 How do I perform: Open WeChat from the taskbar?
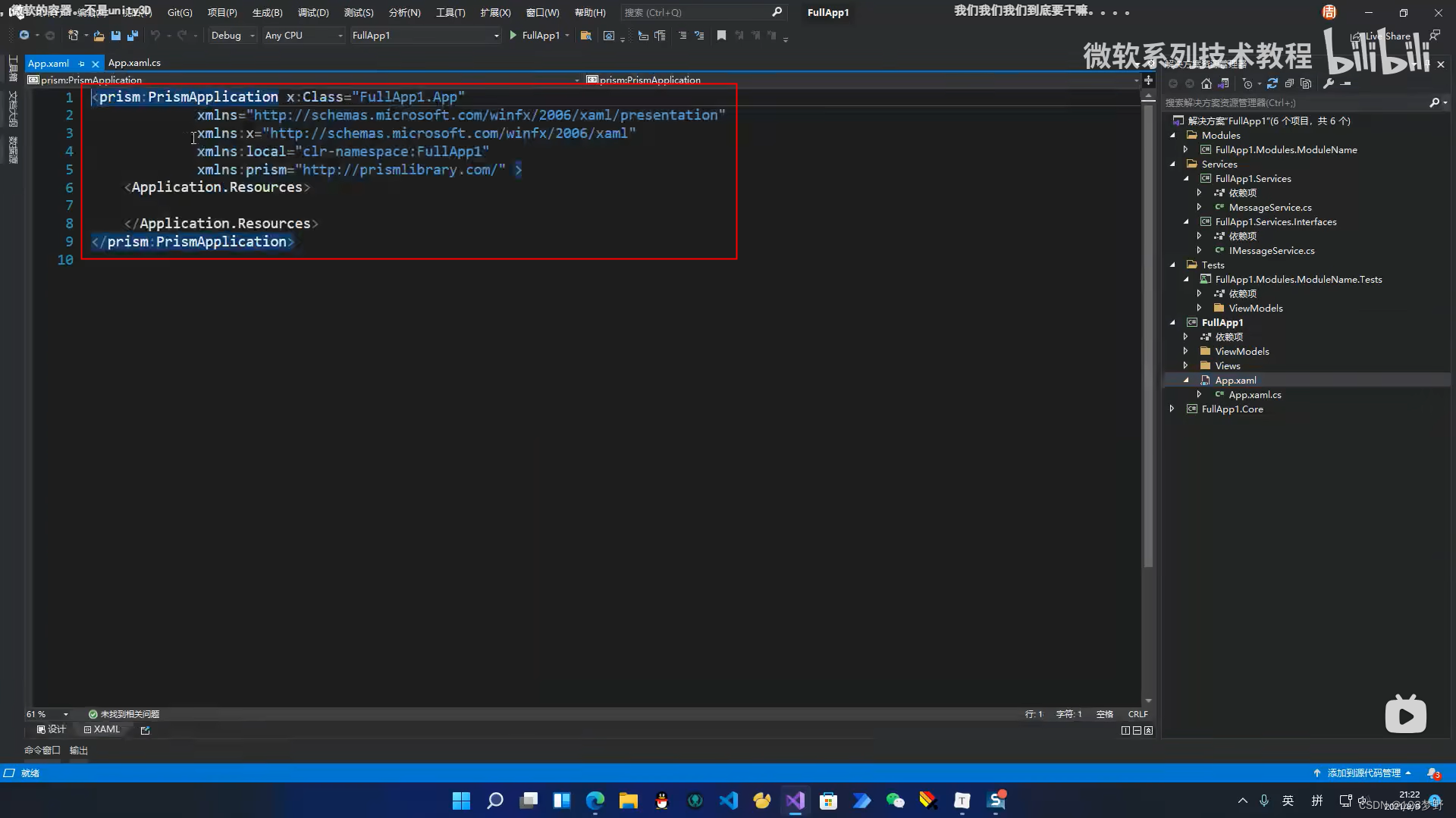click(895, 801)
